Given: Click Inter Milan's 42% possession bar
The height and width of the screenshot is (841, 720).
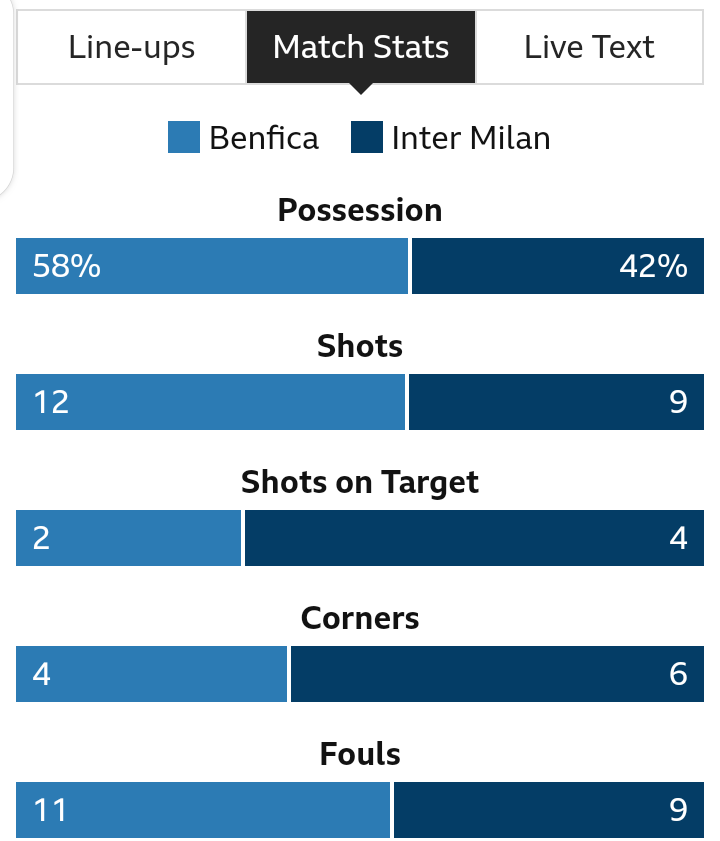Looking at the screenshot, I should click(558, 266).
